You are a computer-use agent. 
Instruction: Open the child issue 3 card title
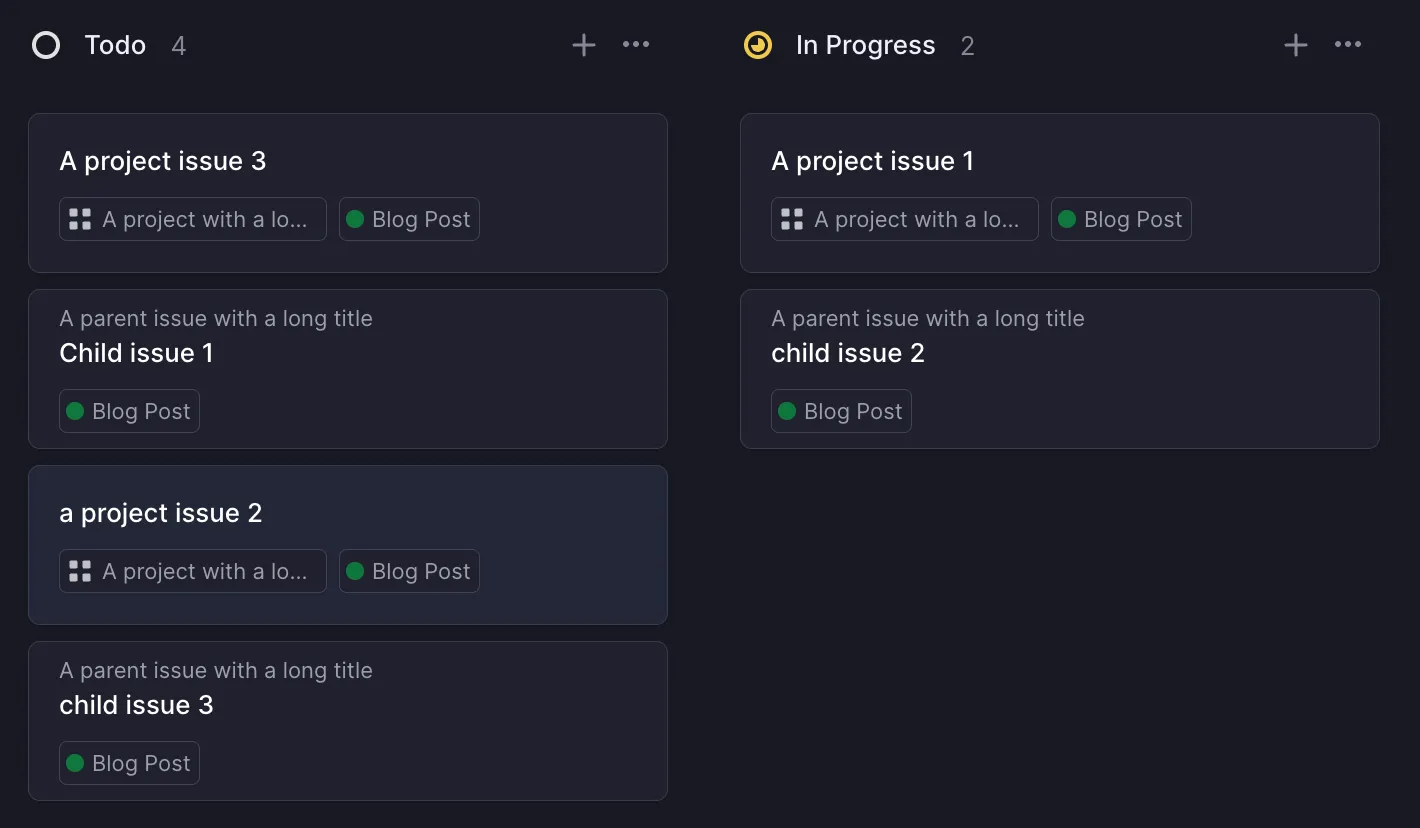pos(136,705)
